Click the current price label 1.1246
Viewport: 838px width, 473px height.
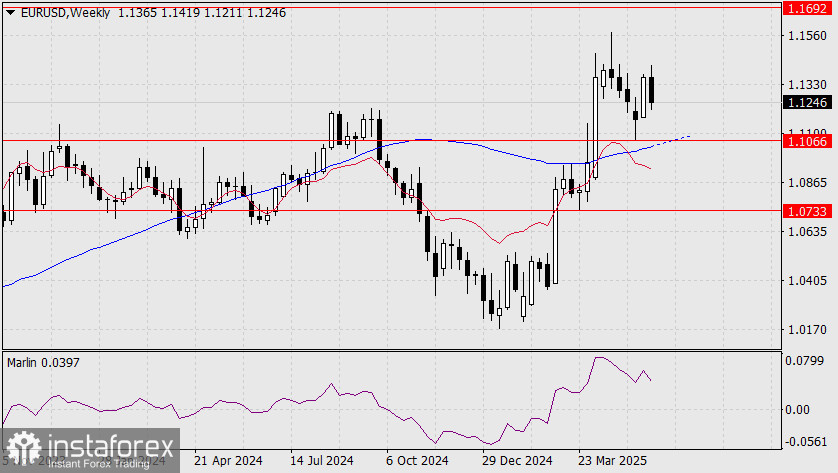coord(808,102)
